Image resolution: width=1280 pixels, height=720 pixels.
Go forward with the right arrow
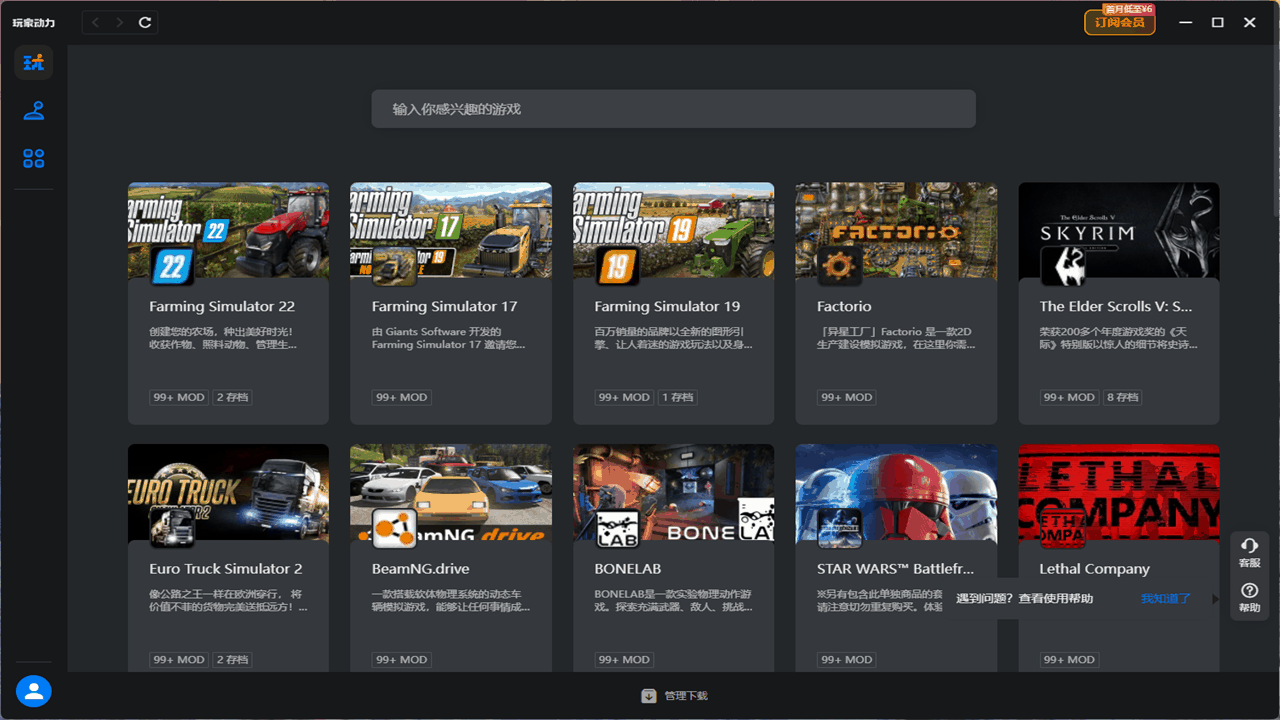point(120,22)
